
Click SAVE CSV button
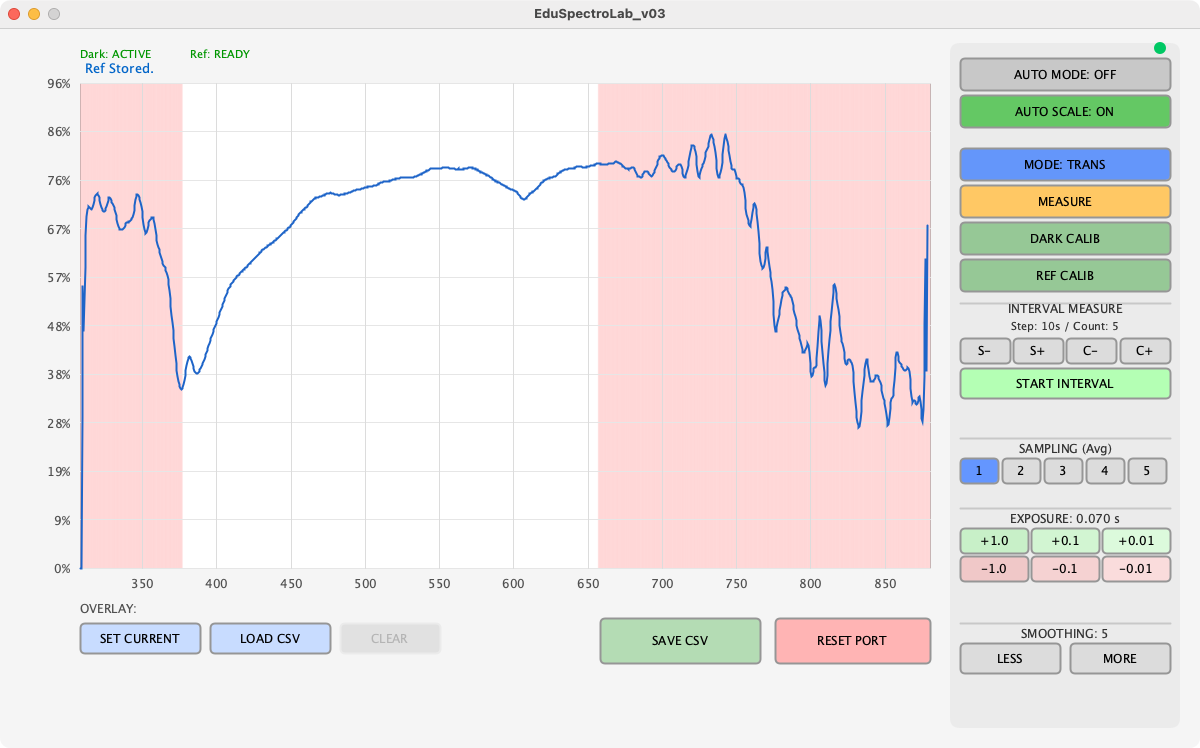(x=680, y=641)
